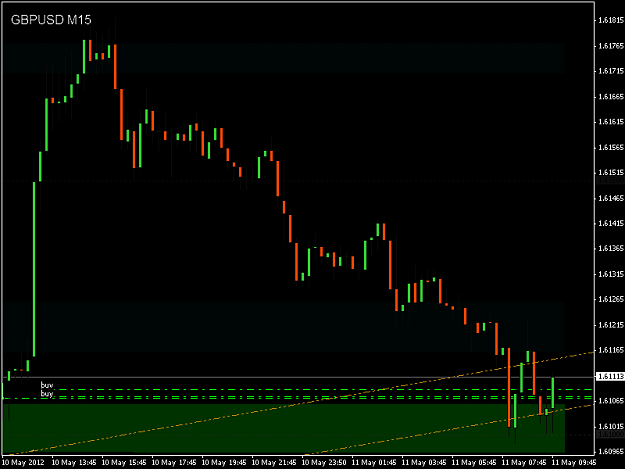Click the 10 May 19:45 time label
Image resolution: width=625 pixels, height=469 pixels.
224,462
